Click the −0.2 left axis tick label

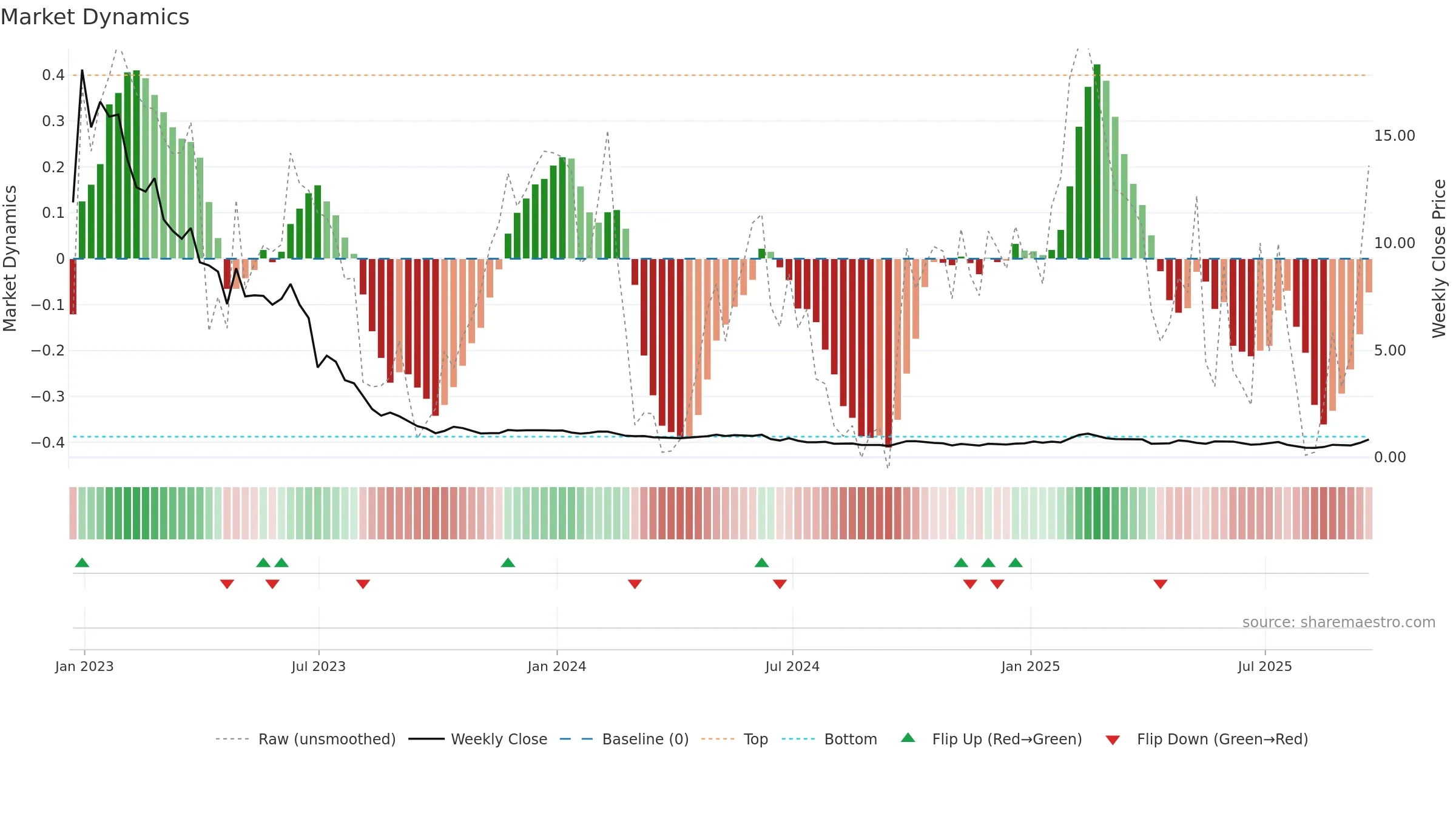(48, 351)
